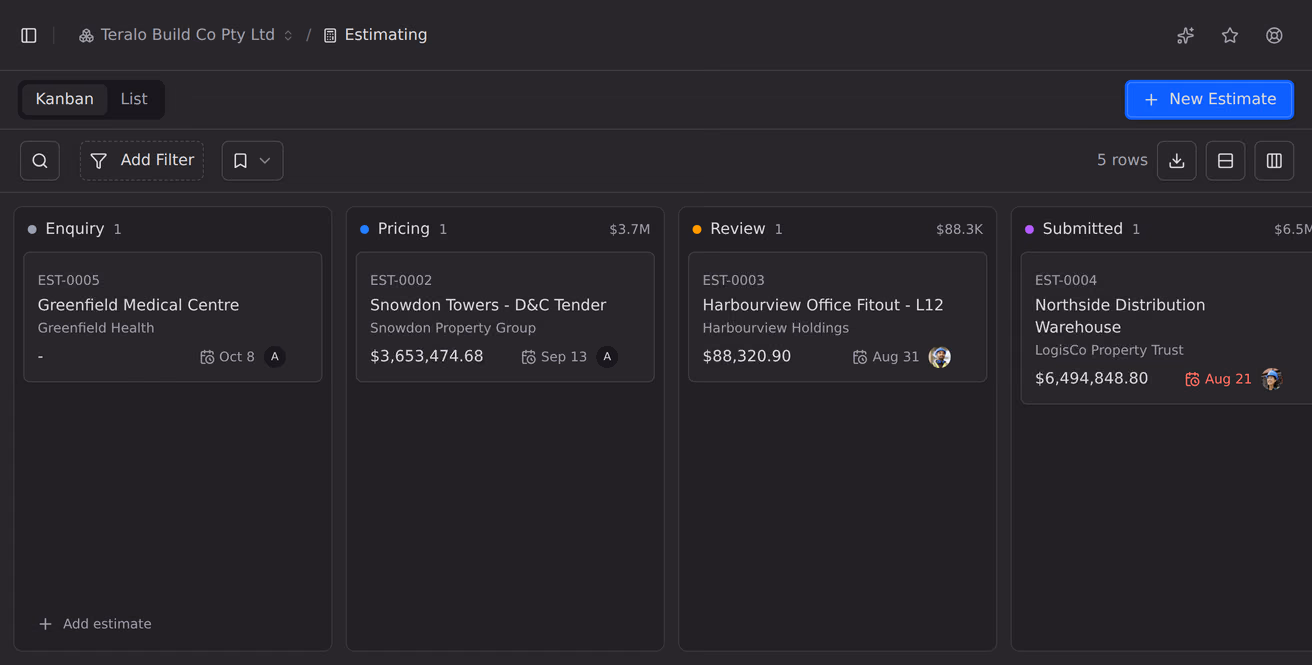
Task: Click the Estimating calculator icon in breadcrumb
Action: 330,35
